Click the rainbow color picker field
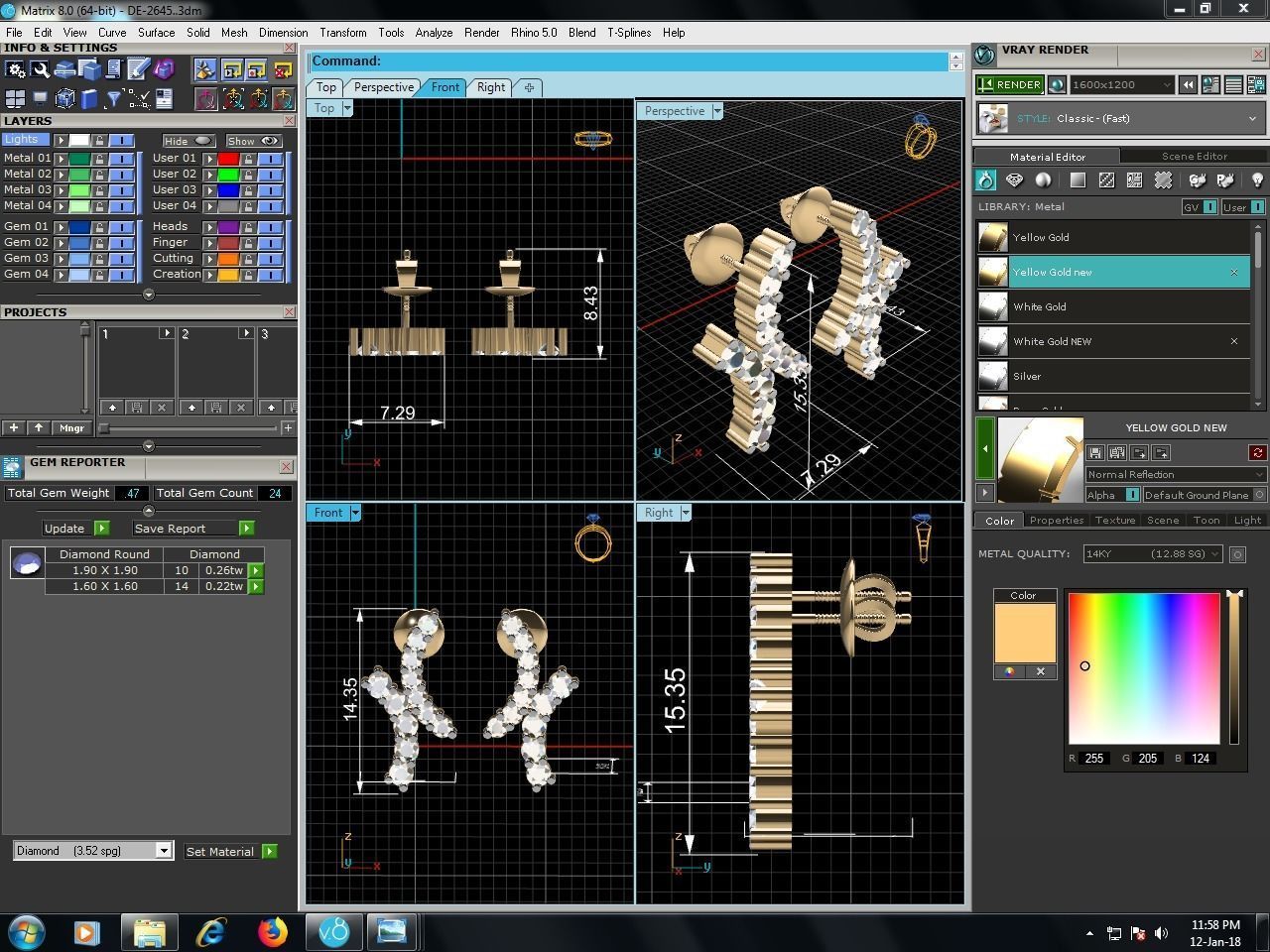 pos(1144,668)
